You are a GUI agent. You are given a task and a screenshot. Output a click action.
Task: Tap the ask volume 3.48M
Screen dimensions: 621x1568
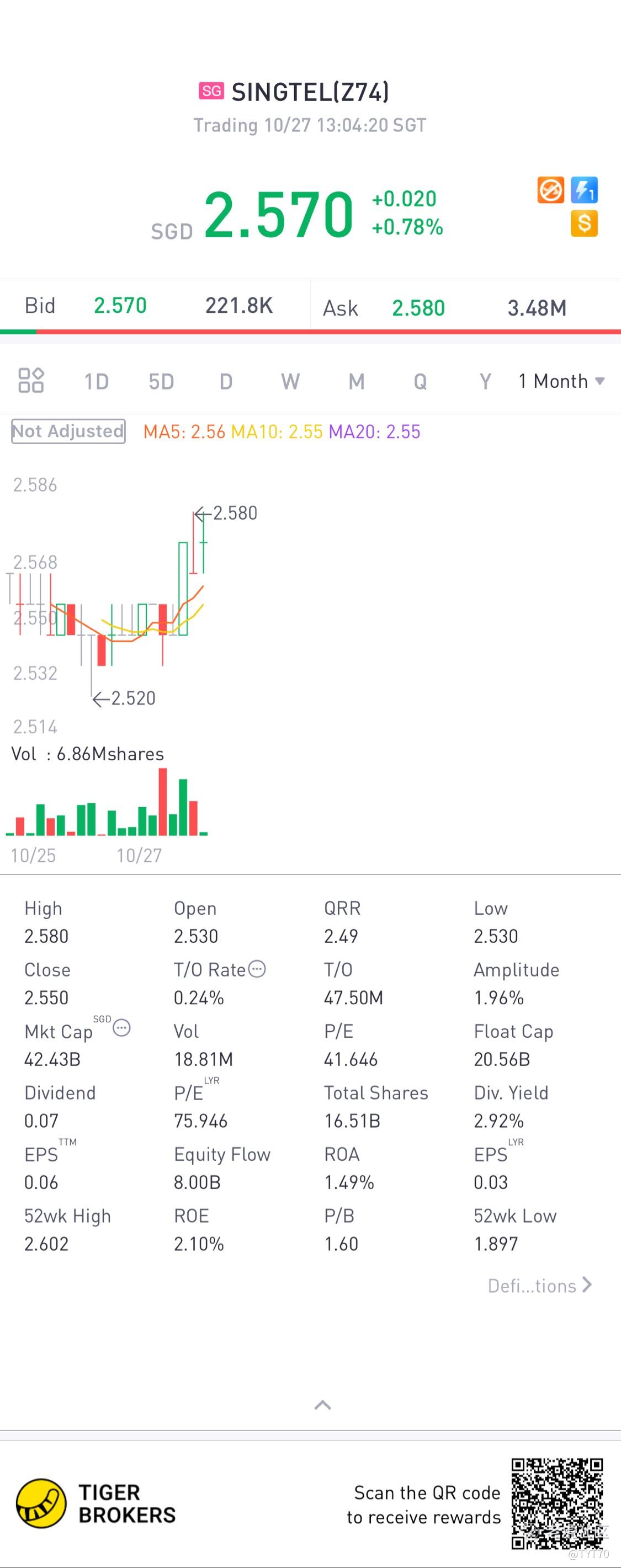(x=537, y=308)
